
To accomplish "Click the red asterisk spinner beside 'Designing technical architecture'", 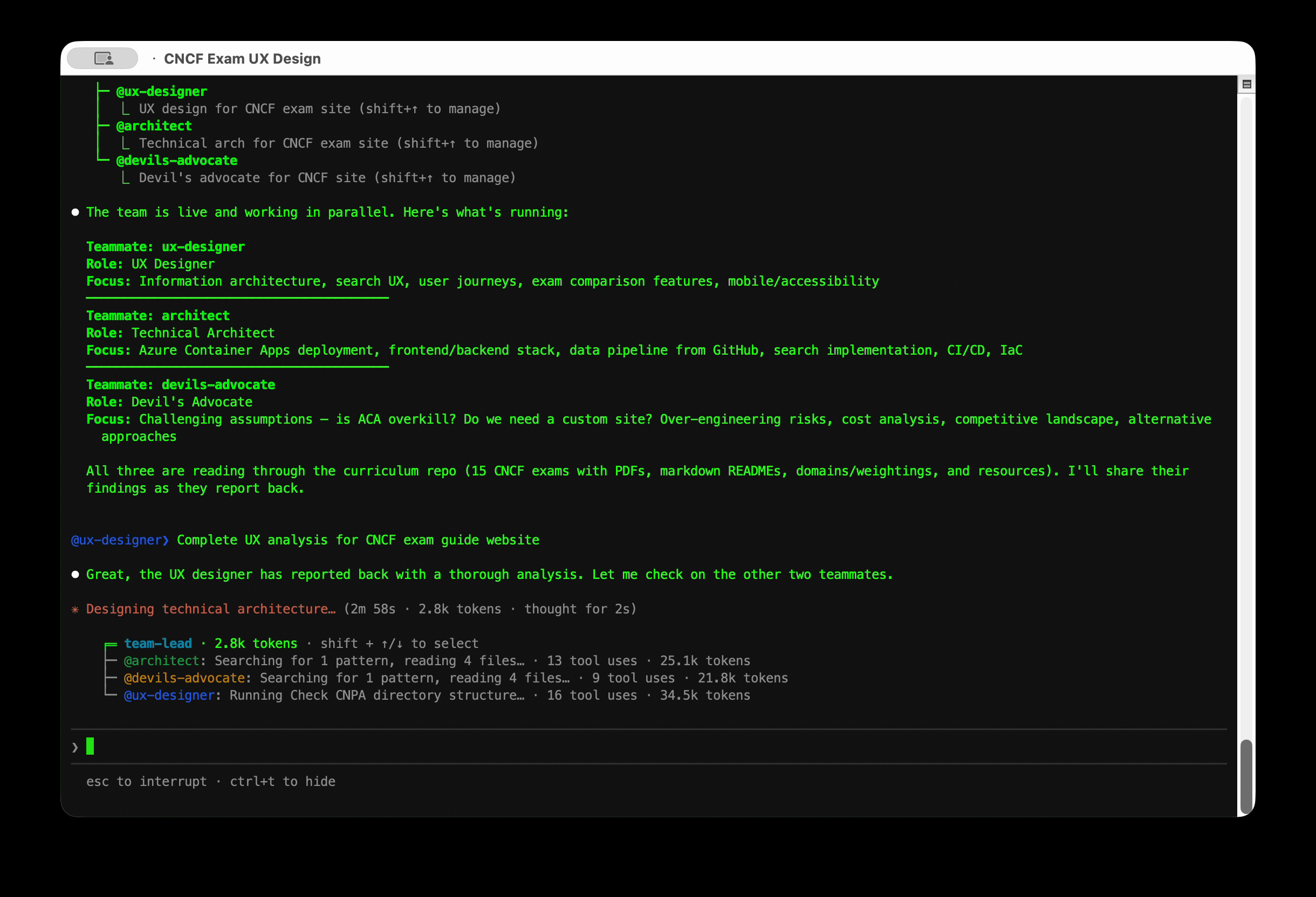I will (76, 610).
